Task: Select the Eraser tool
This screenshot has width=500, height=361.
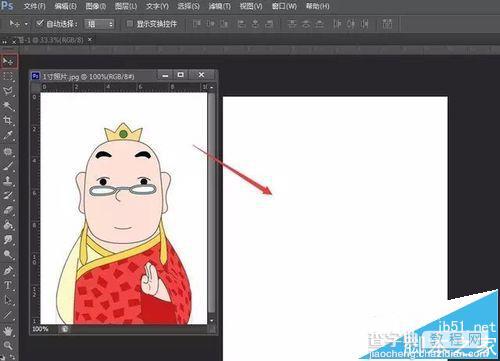Action: [x=8, y=210]
